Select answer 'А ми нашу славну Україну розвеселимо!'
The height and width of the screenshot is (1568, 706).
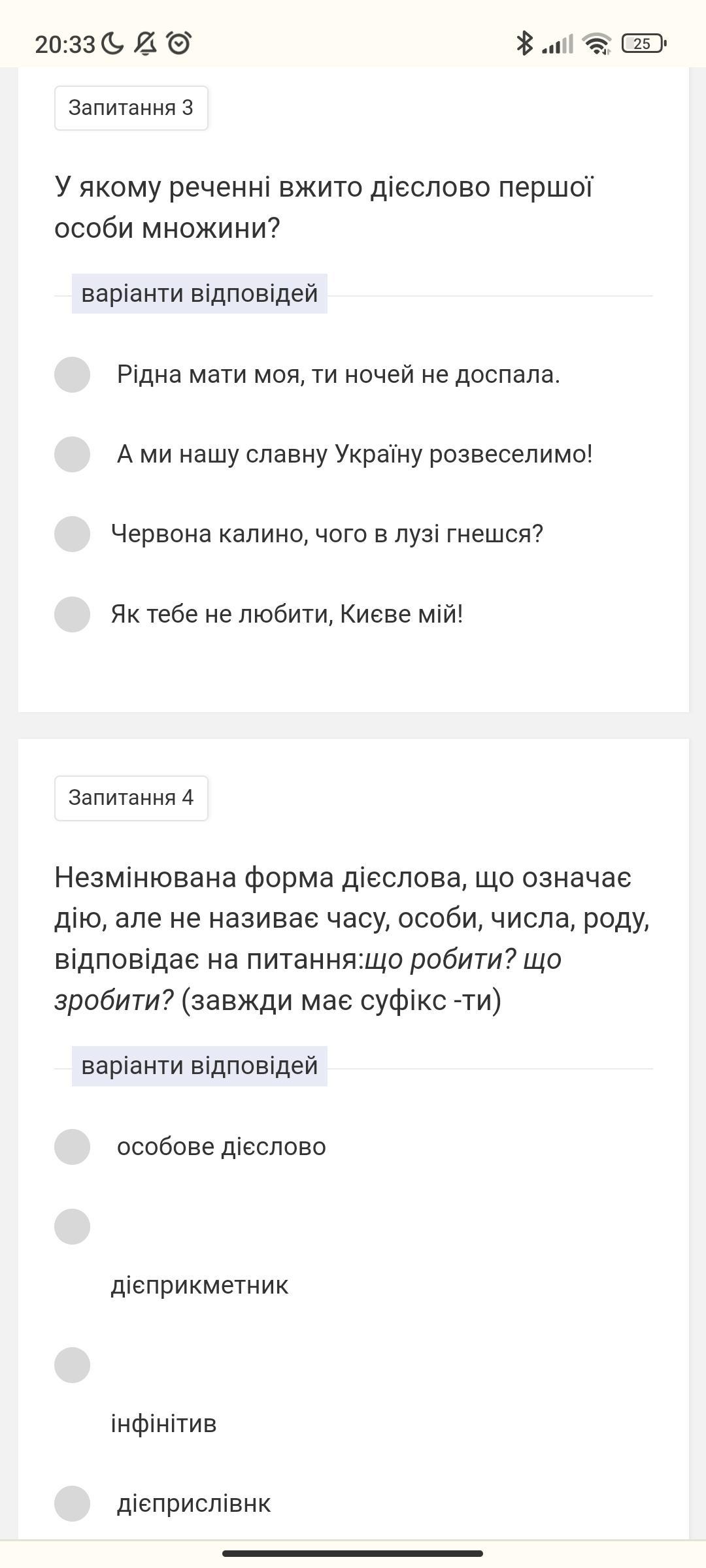72,454
